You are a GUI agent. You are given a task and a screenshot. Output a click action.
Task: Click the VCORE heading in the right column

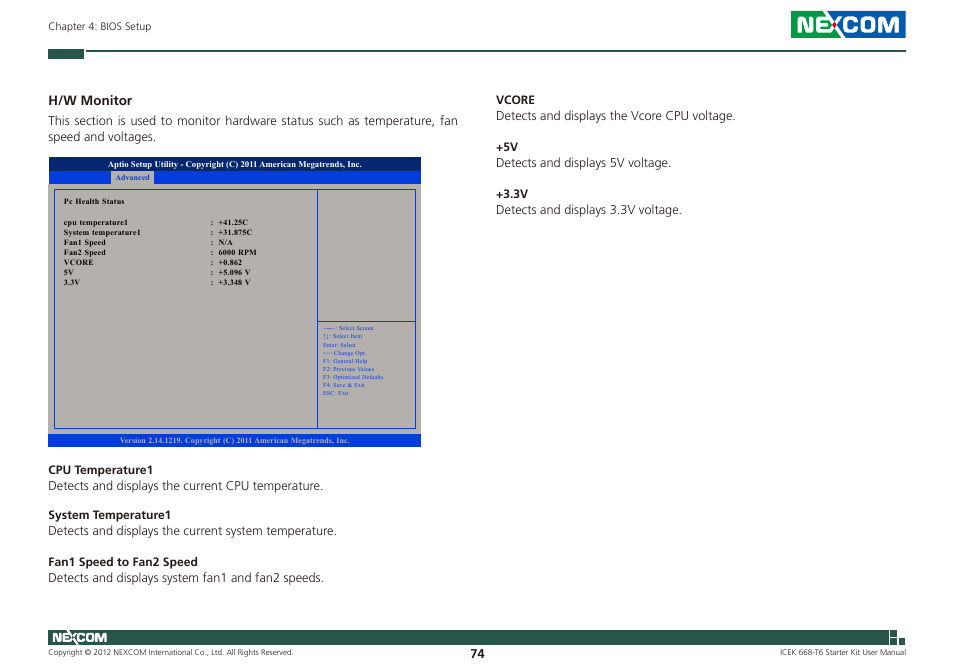click(515, 100)
